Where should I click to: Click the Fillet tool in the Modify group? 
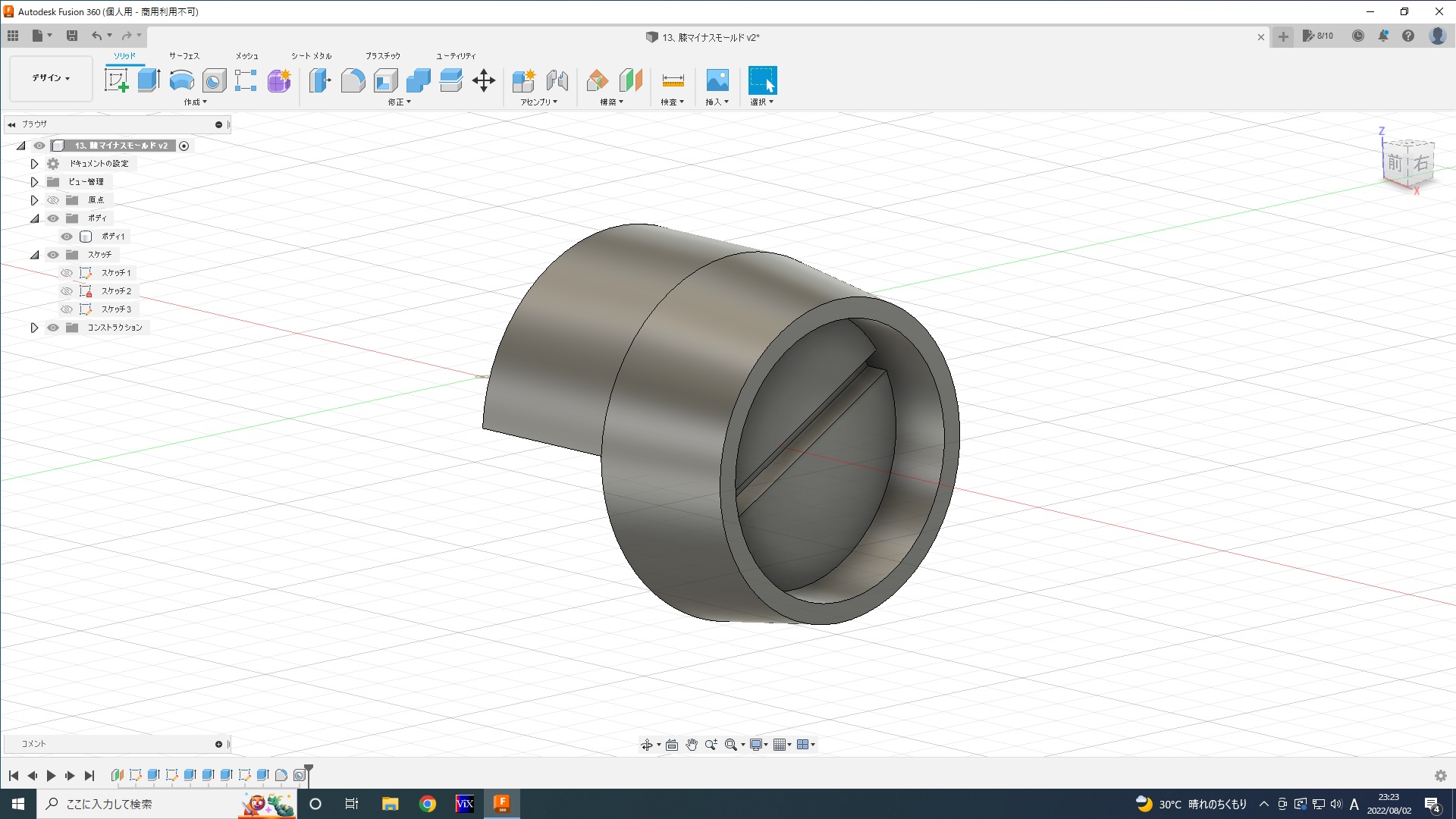point(353,80)
